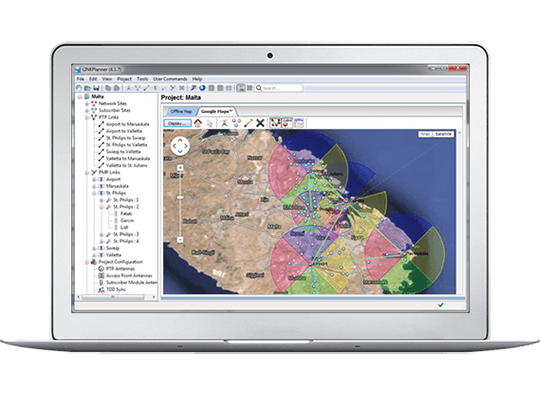The height and width of the screenshot is (409, 540).
Task: Toggle the highlighted view-mode icon in main toolbar
Action: pyautogui.click(x=241, y=88)
